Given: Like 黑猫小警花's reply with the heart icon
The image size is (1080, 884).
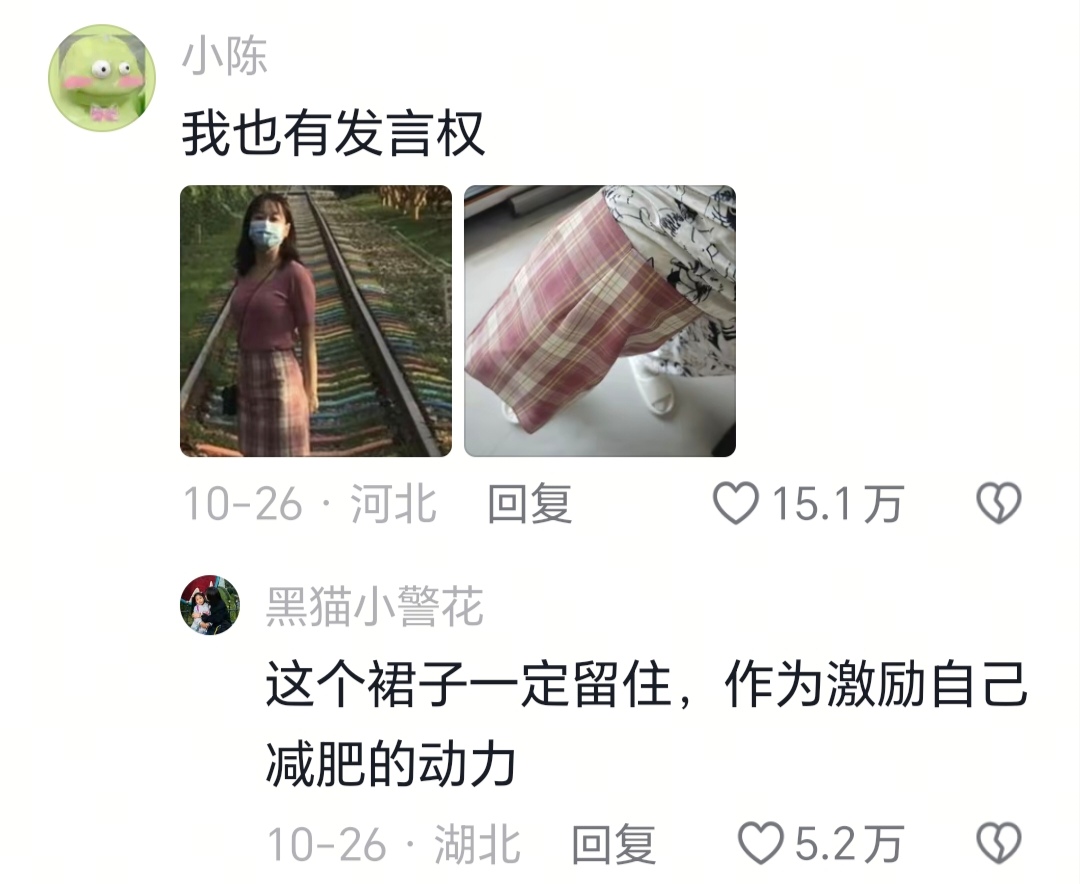Looking at the screenshot, I should [760, 843].
